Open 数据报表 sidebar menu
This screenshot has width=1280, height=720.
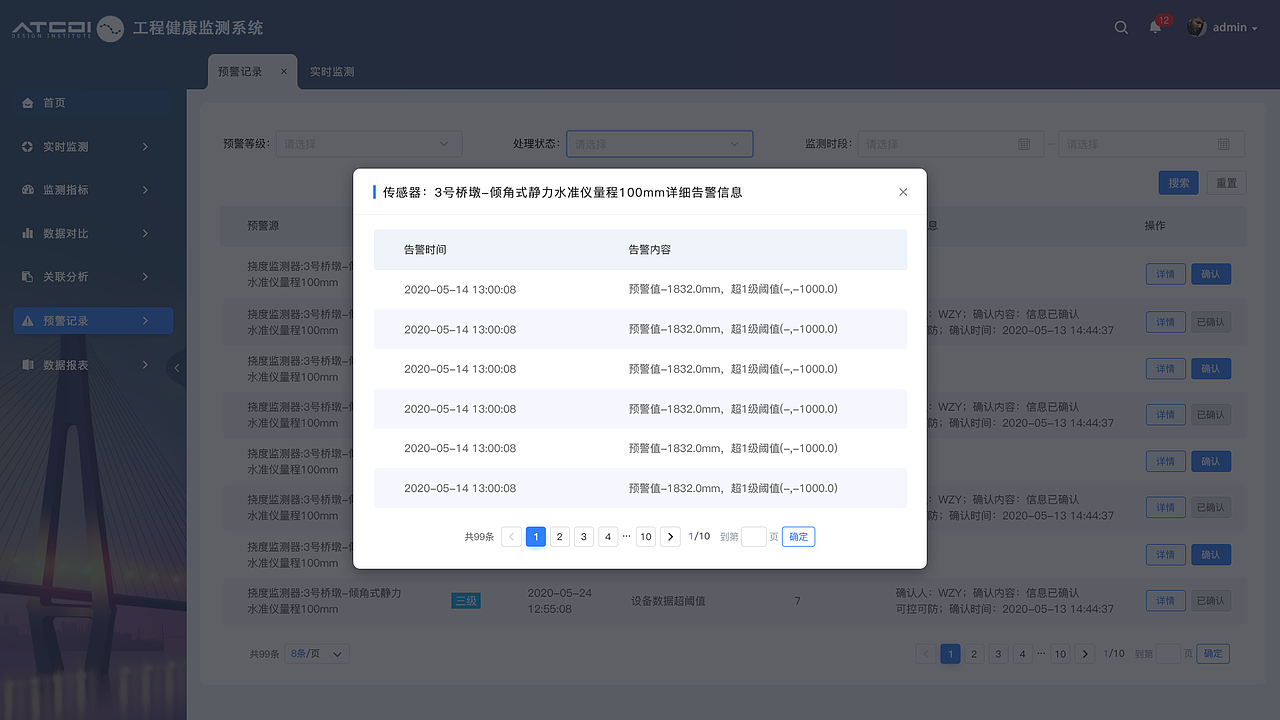point(93,365)
